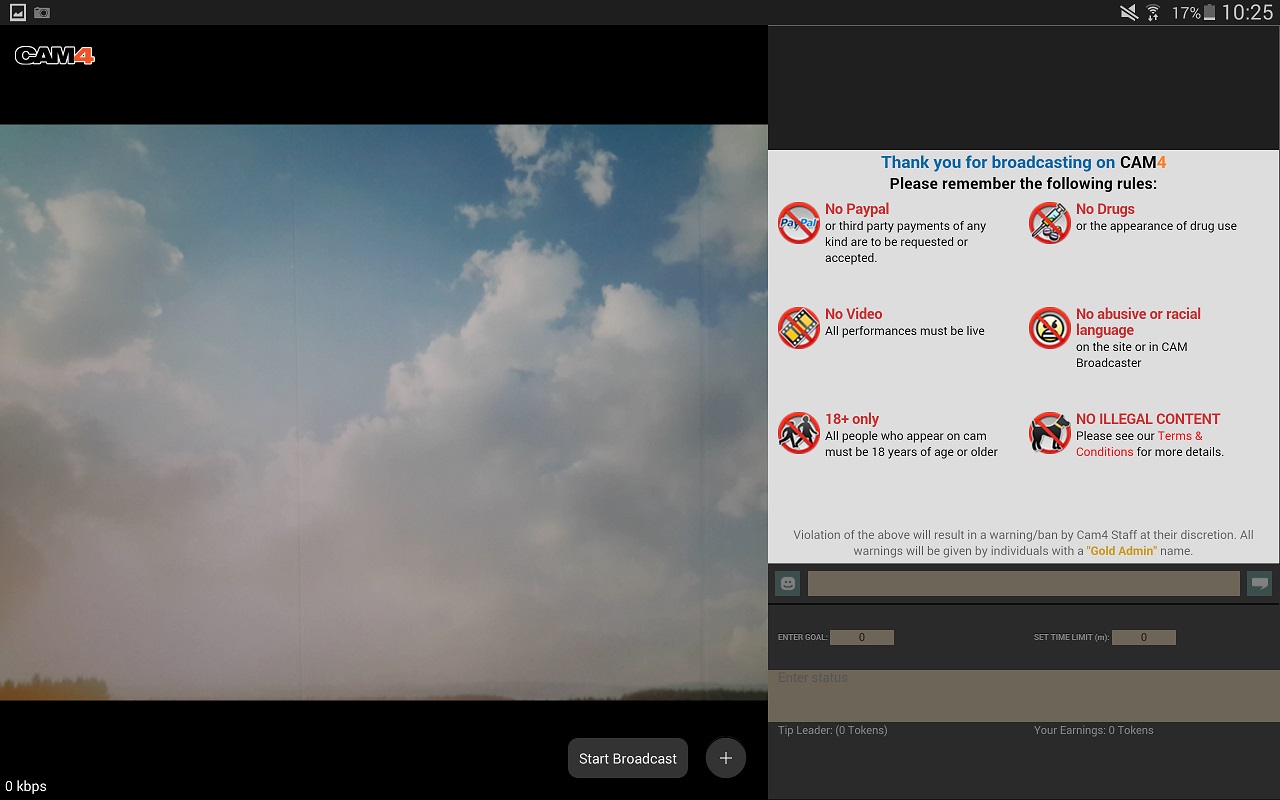Click the No Video filmstrip icon

click(x=798, y=328)
